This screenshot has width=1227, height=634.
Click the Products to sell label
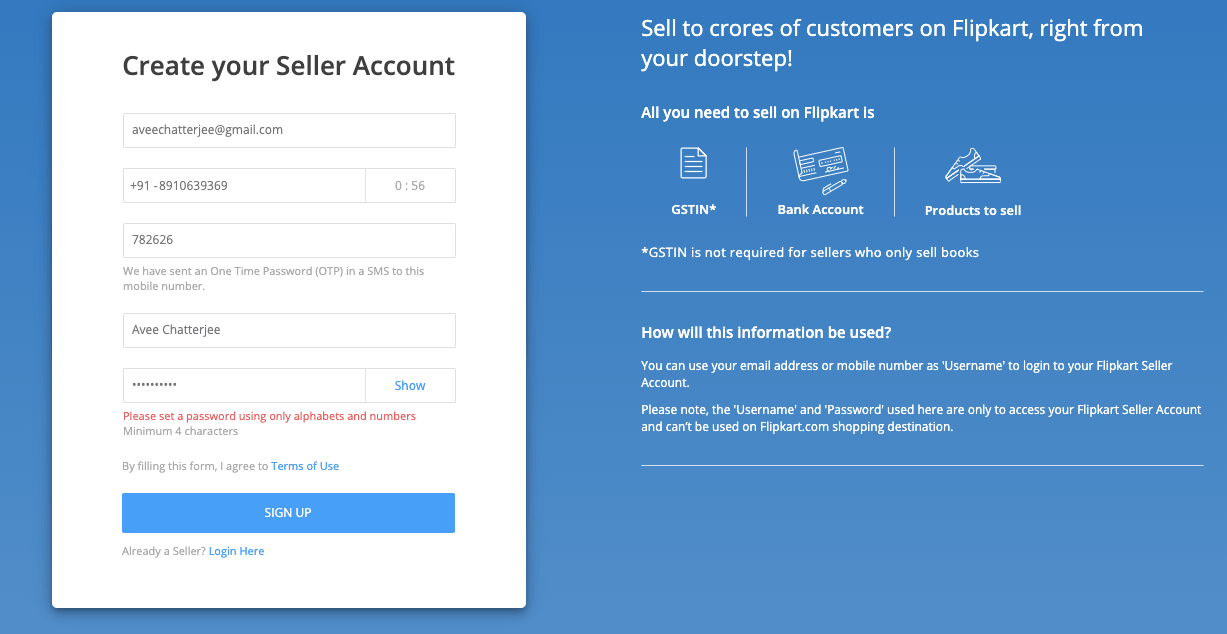point(973,210)
